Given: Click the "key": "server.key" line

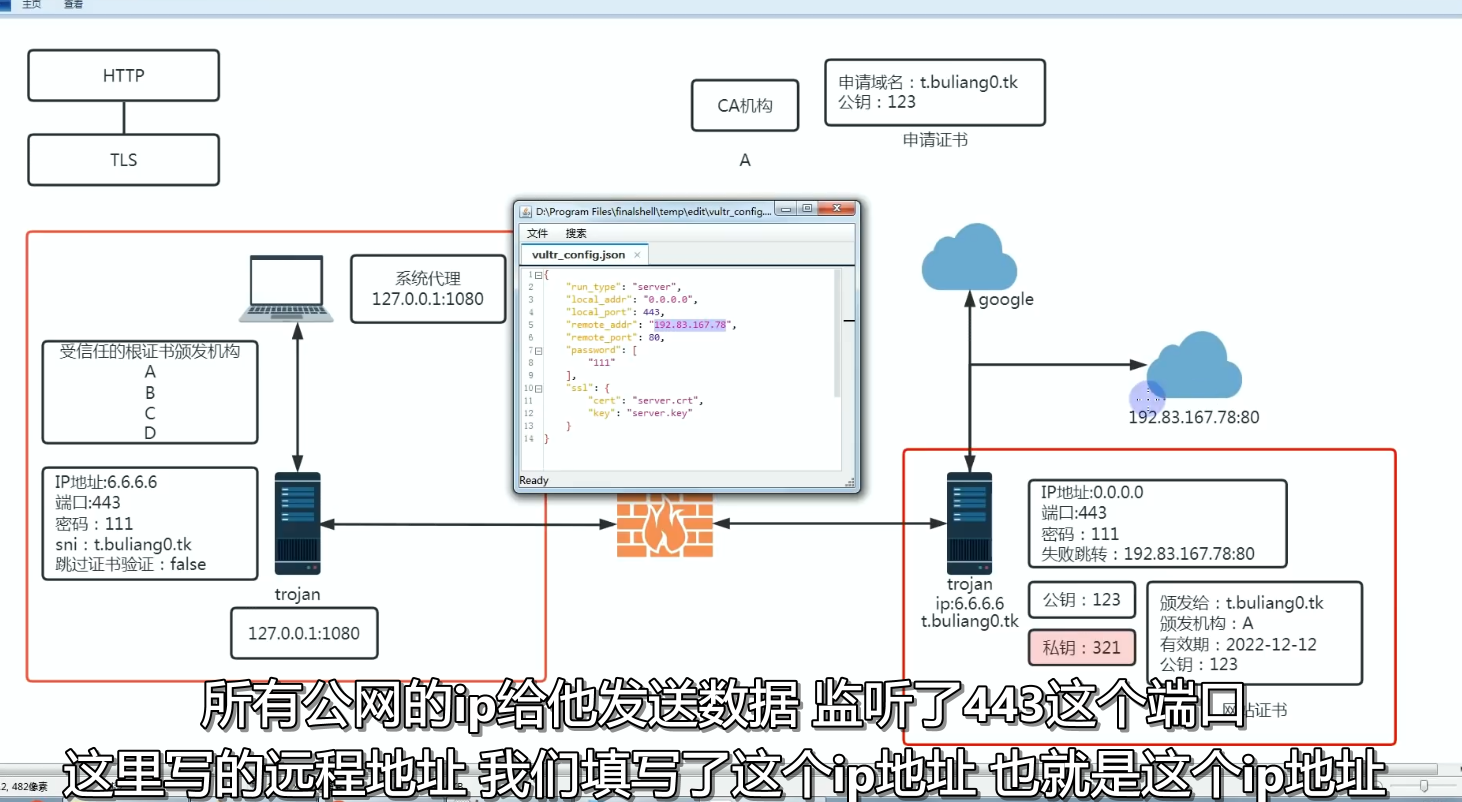Looking at the screenshot, I should 640,412.
